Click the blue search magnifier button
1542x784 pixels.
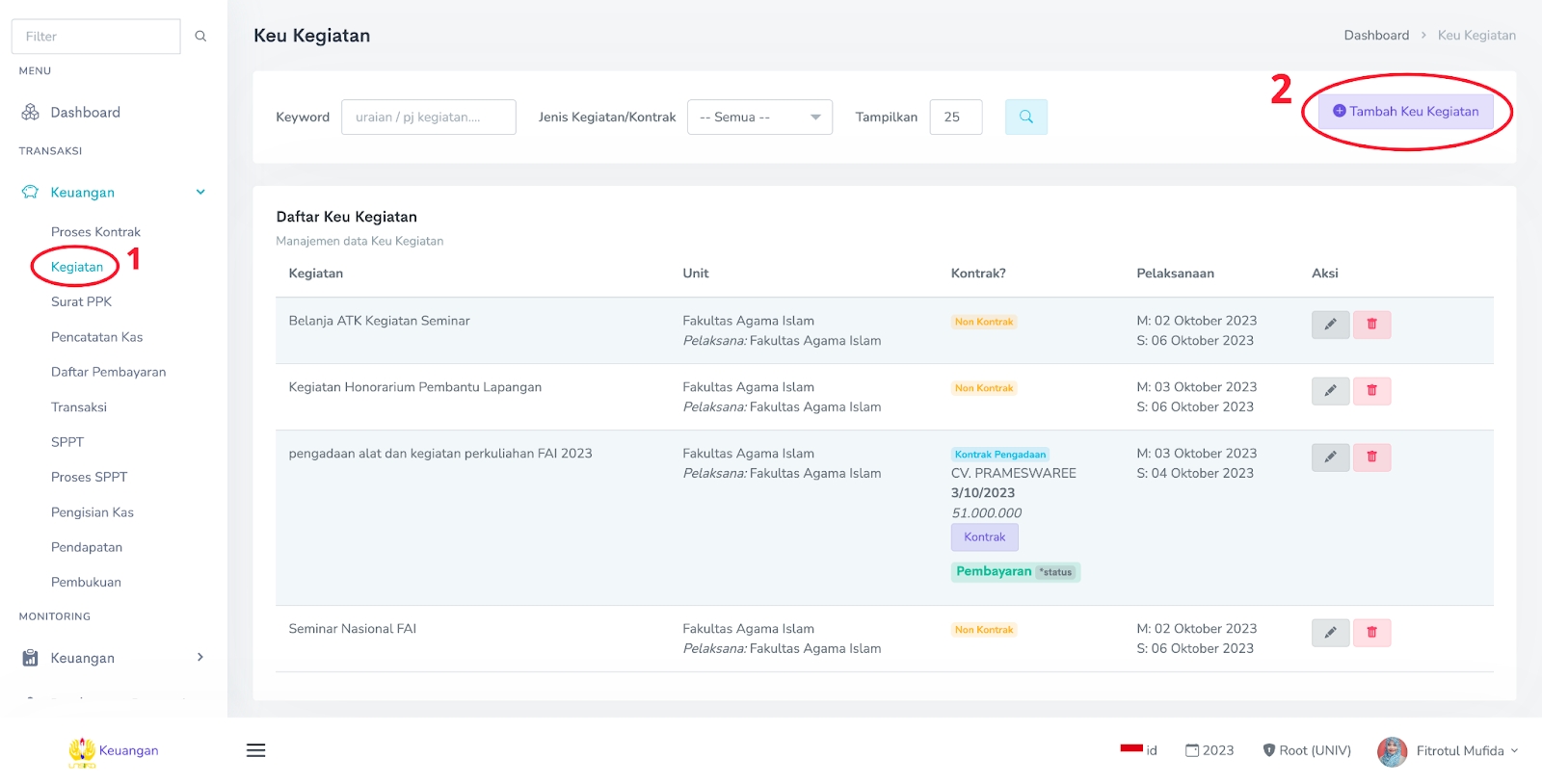pyautogui.click(x=1025, y=117)
